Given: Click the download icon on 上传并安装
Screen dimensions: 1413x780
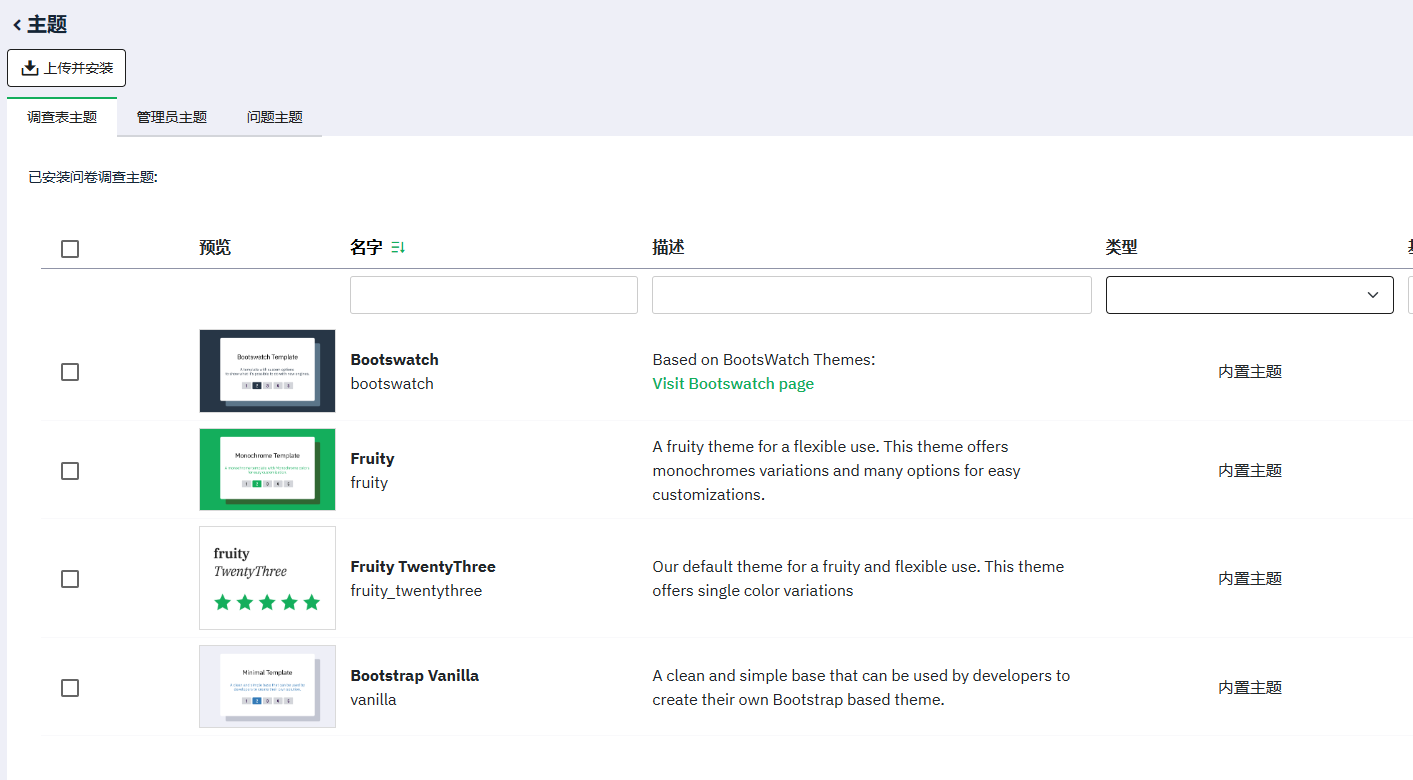Looking at the screenshot, I should (x=30, y=68).
